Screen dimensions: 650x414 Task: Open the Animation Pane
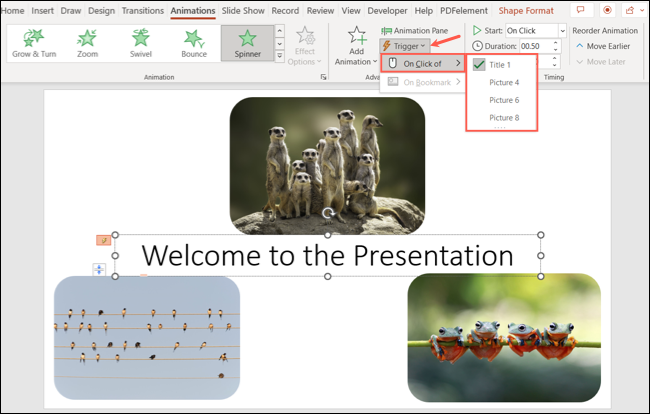point(415,31)
